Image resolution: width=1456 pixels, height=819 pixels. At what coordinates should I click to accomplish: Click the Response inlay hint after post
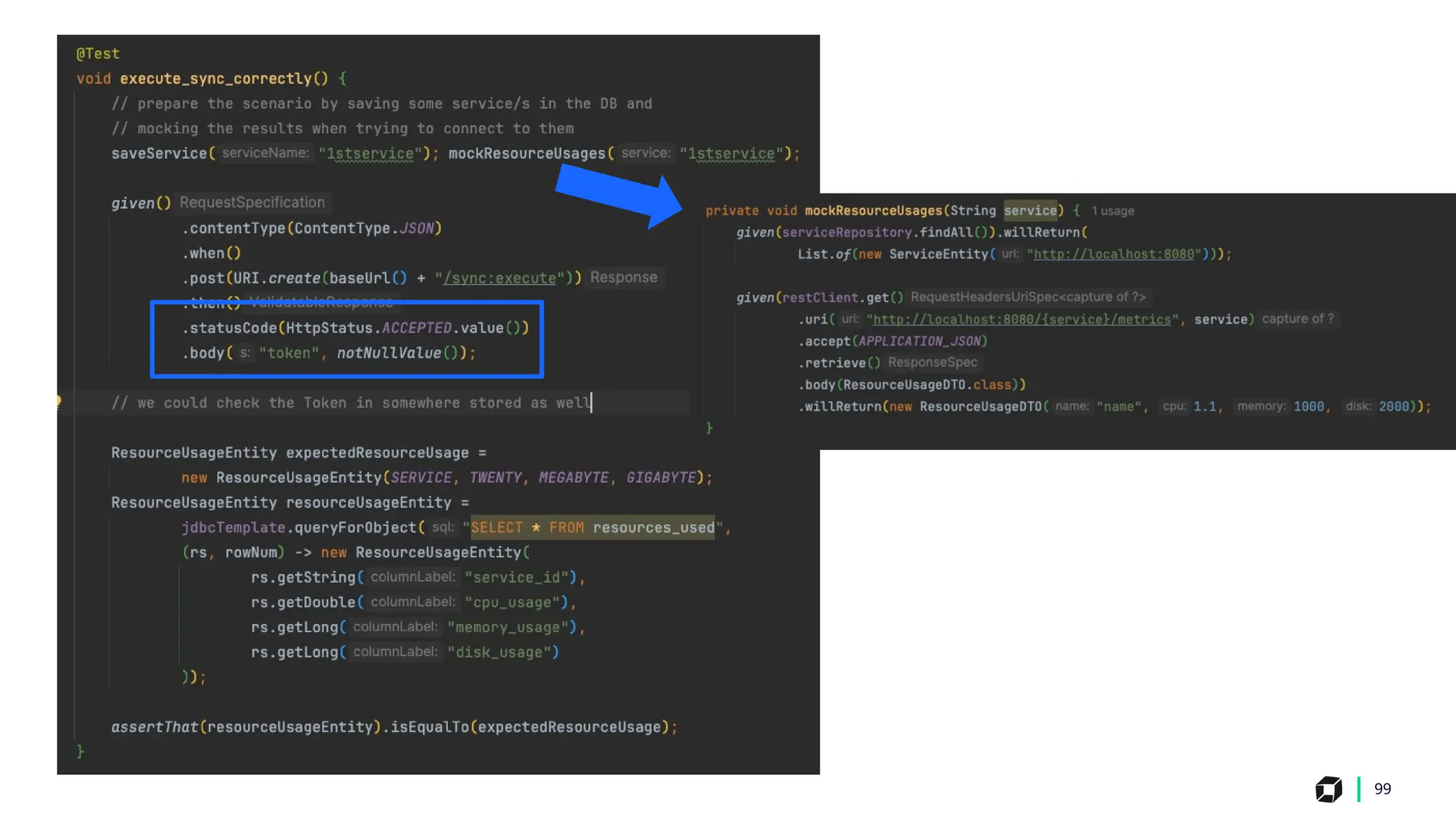coord(623,277)
